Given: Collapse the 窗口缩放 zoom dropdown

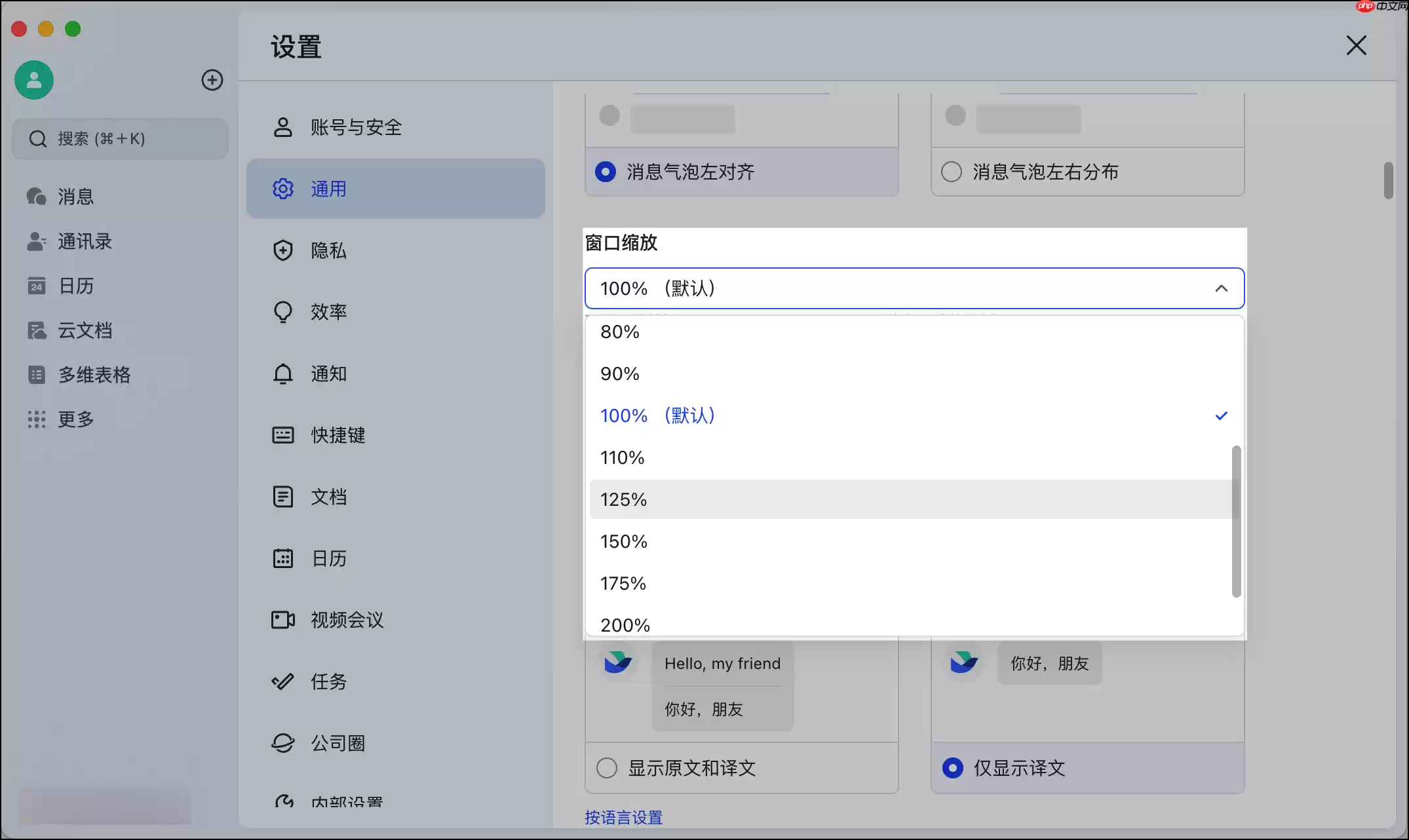Looking at the screenshot, I should tap(1221, 288).
